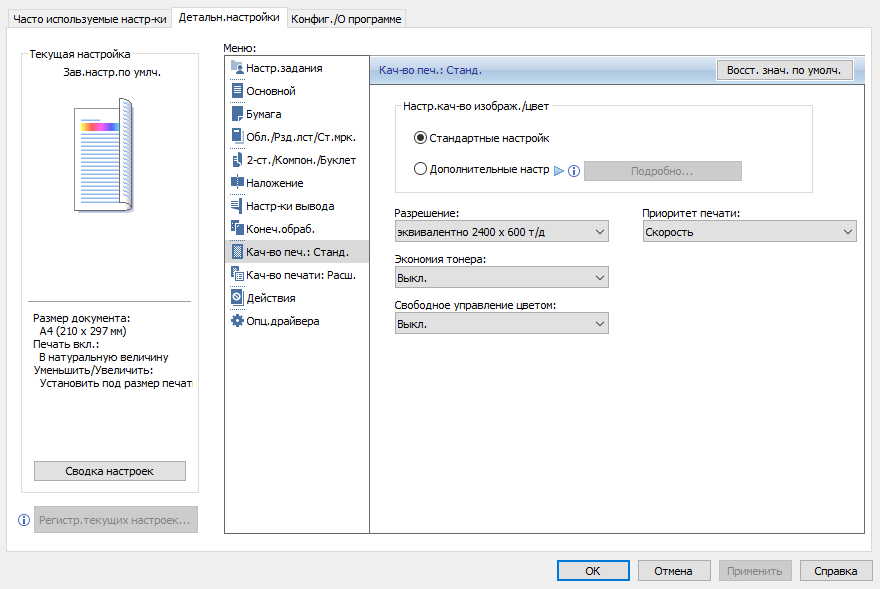Select Кач-во печати: Расш. menu entry

(297, 275)
